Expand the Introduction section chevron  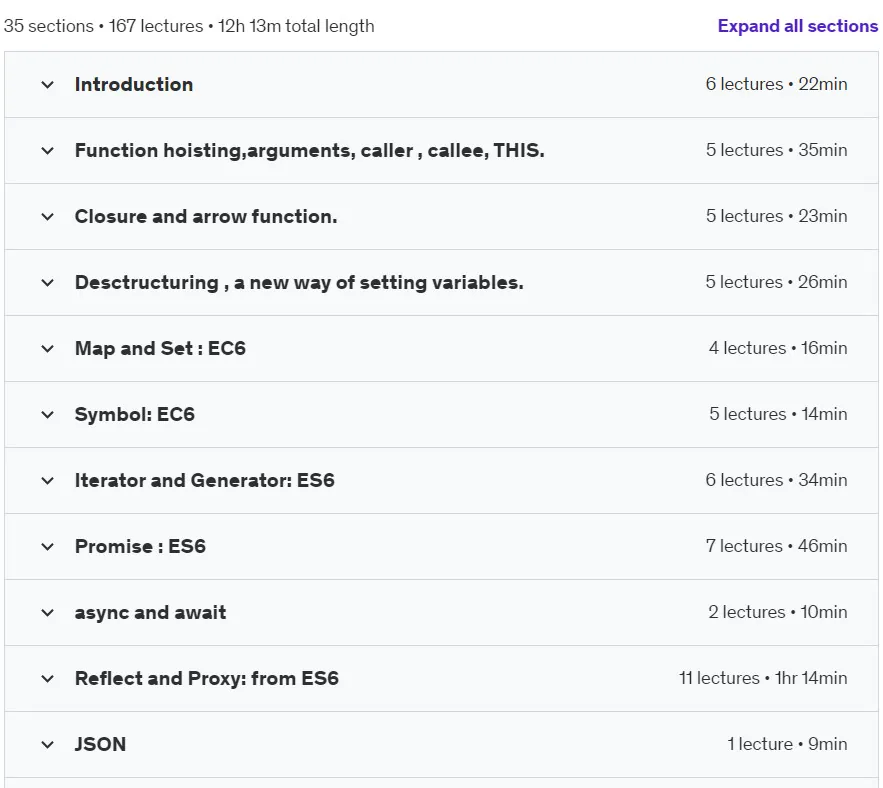pos(48,85)
